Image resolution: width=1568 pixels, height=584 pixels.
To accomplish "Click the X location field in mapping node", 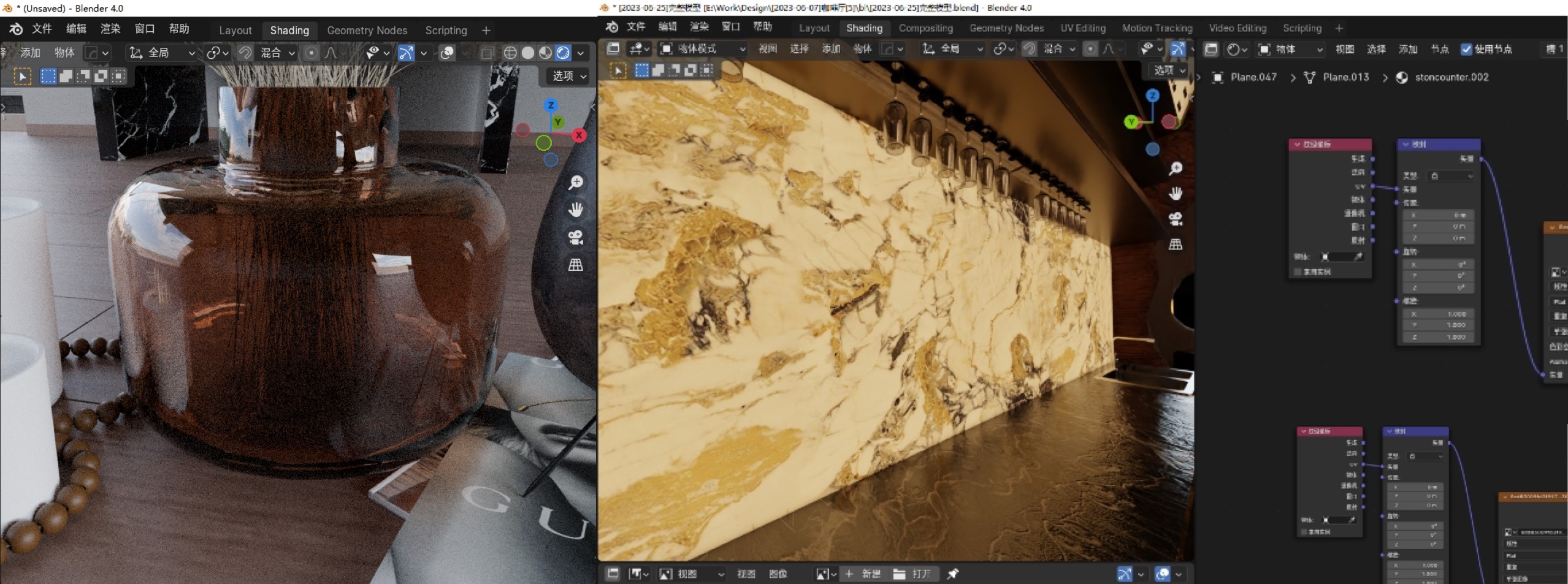I will (x=1438, y=215).
